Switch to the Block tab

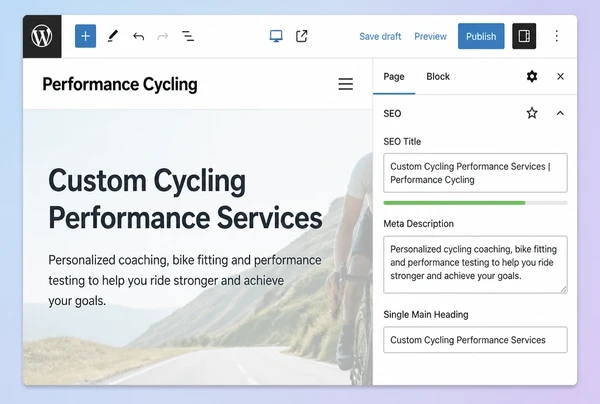tap(438, 77)
